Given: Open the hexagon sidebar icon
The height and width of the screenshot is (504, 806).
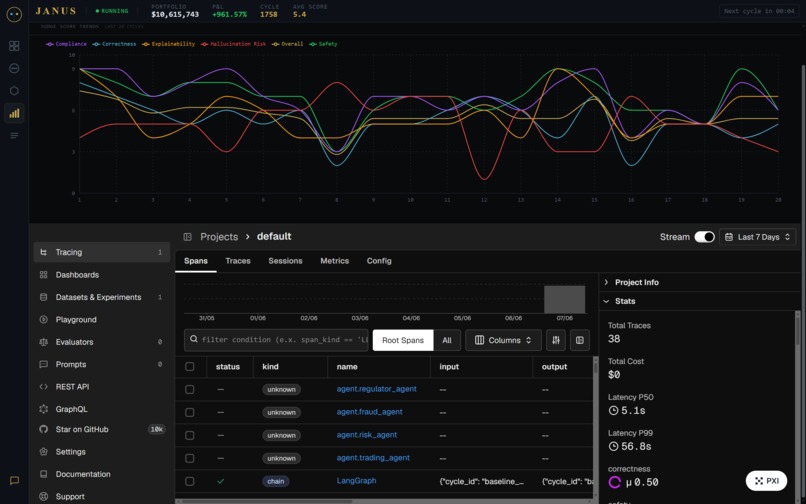Looking at the screenshot, I should [x=14, y=91].
